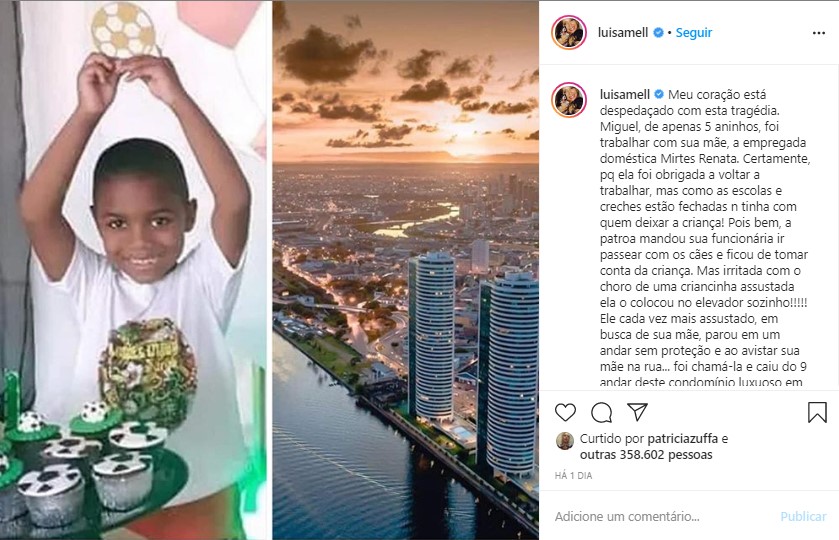The width and height of the screenshot is (839, 540).
Task: Click luisamell avatar next to the caption
Action: tap(569, 100)
